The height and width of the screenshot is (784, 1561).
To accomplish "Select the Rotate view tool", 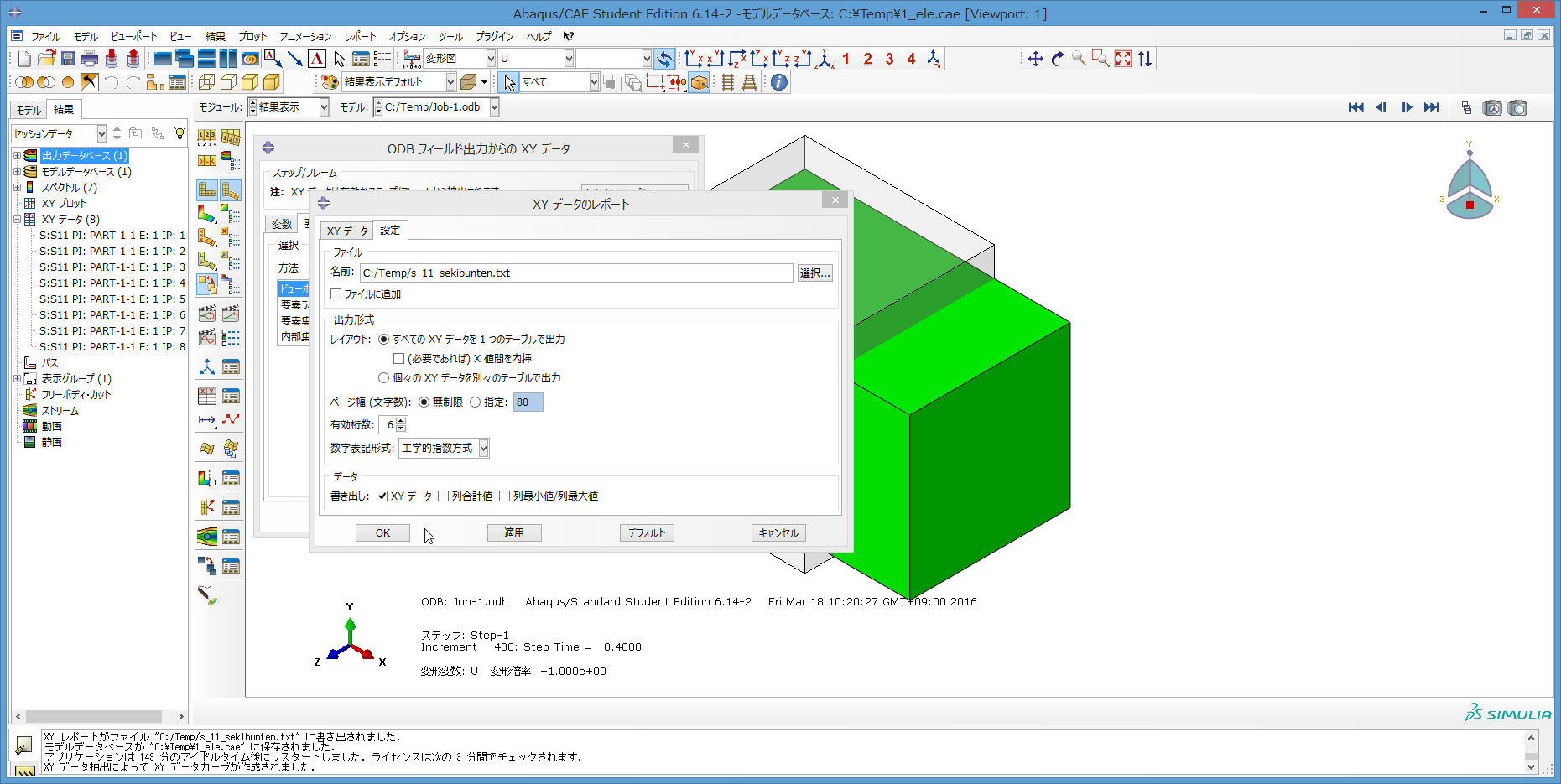I will coord(1058,59).
